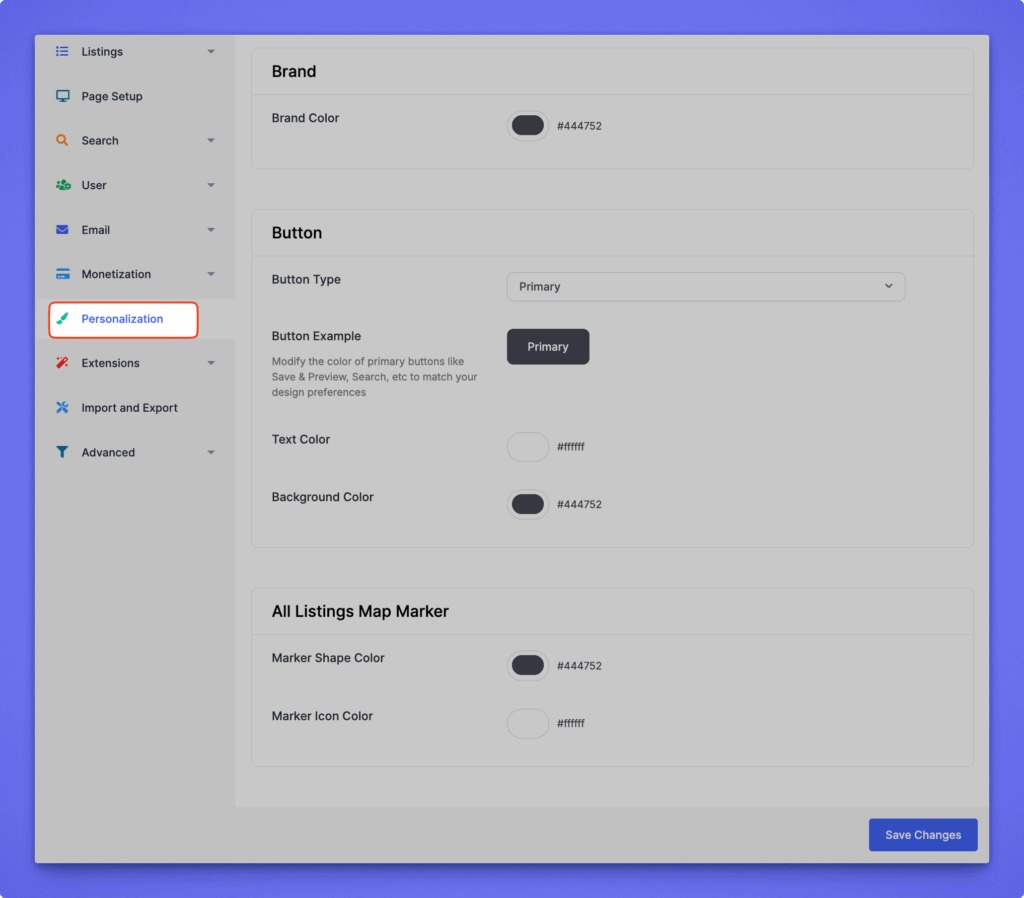This screenshot has height=898, width=1024.
Task: Click the Listings list icon in sidebar
Action: pyautogui.click(x=62, y=52)
